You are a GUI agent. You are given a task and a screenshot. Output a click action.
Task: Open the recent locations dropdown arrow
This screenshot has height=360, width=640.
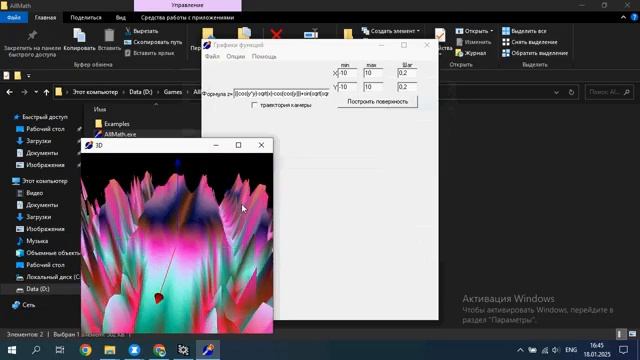click(x=36, y=92)
